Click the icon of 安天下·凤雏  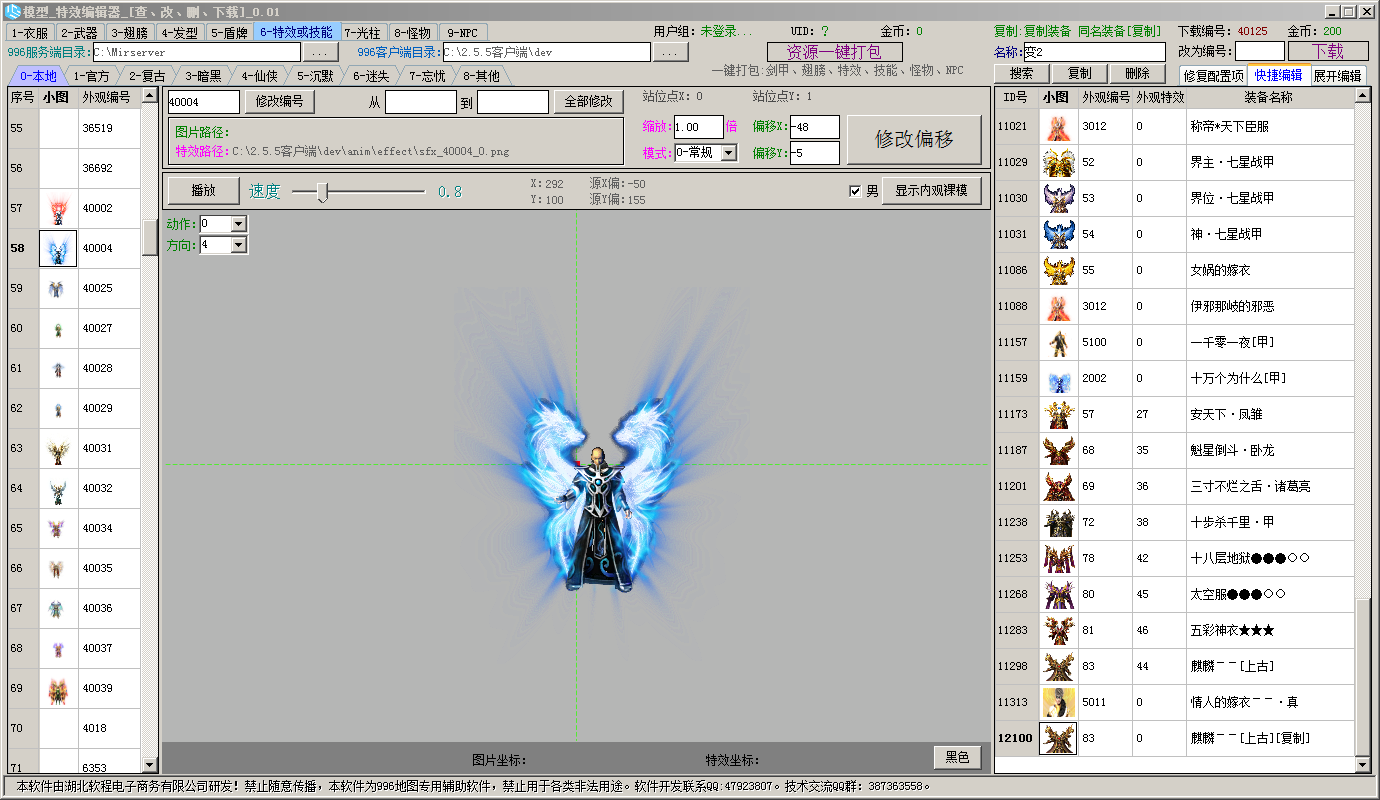1058,414
